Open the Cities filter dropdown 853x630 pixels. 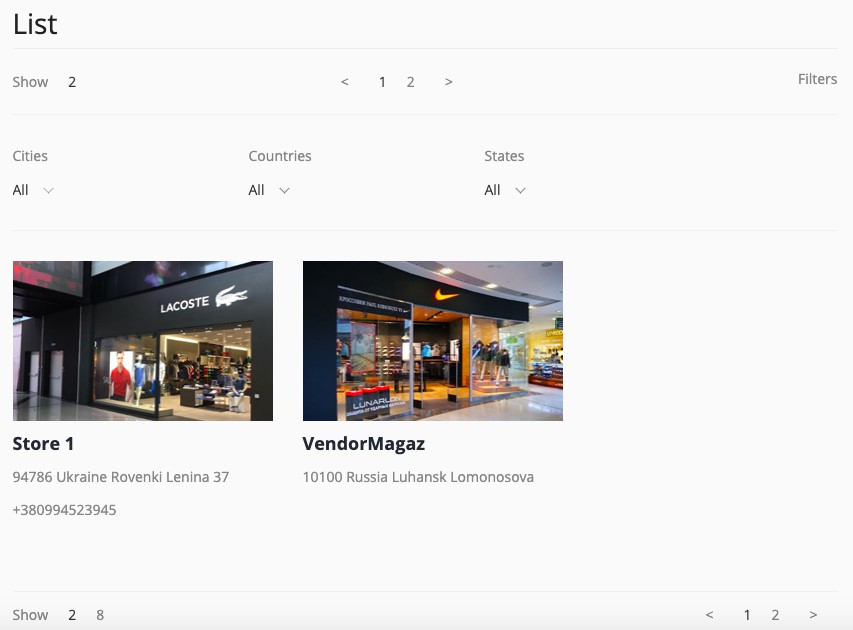coord(33,190)
